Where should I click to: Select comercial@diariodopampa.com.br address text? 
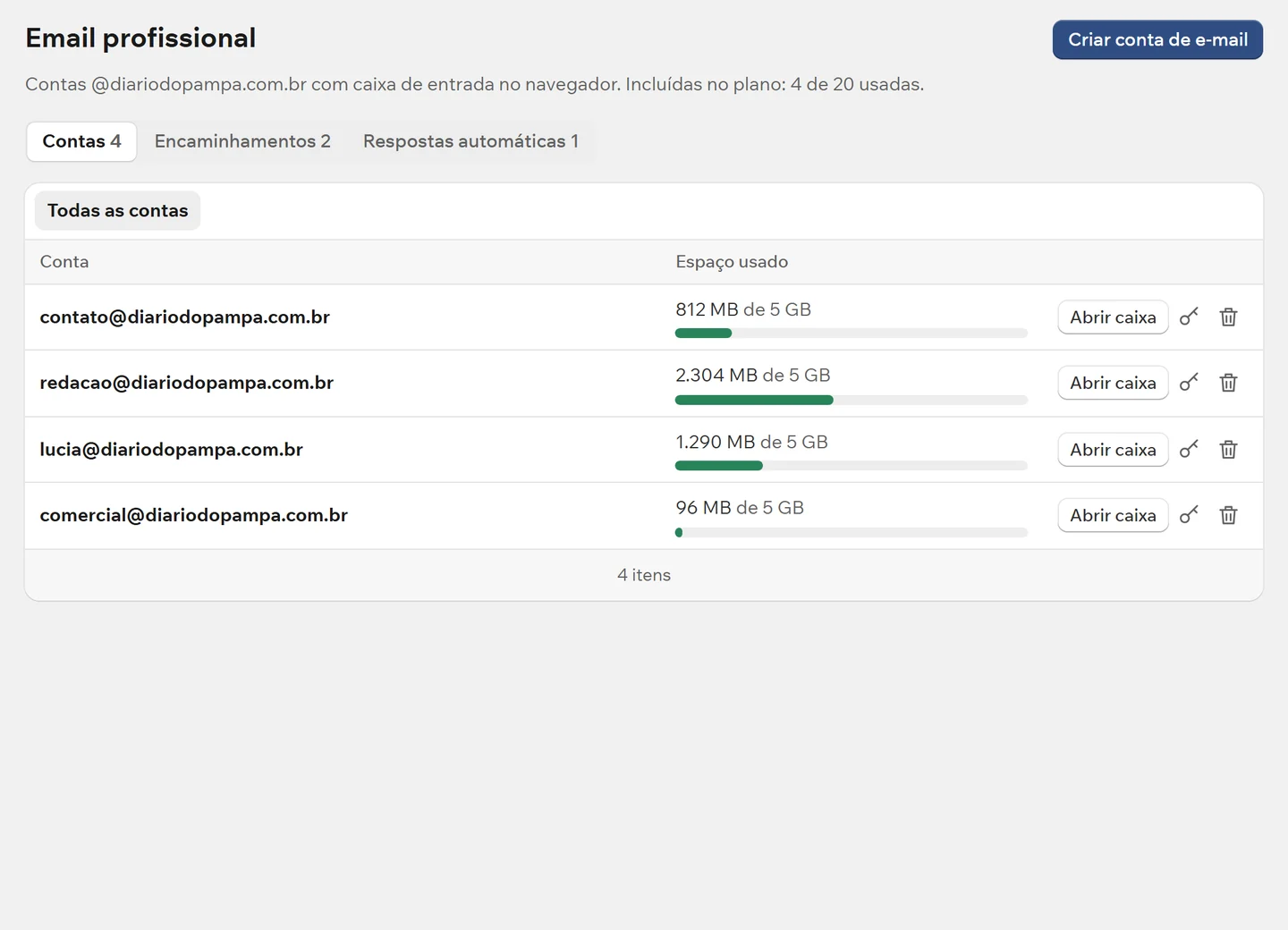(194, 515)
